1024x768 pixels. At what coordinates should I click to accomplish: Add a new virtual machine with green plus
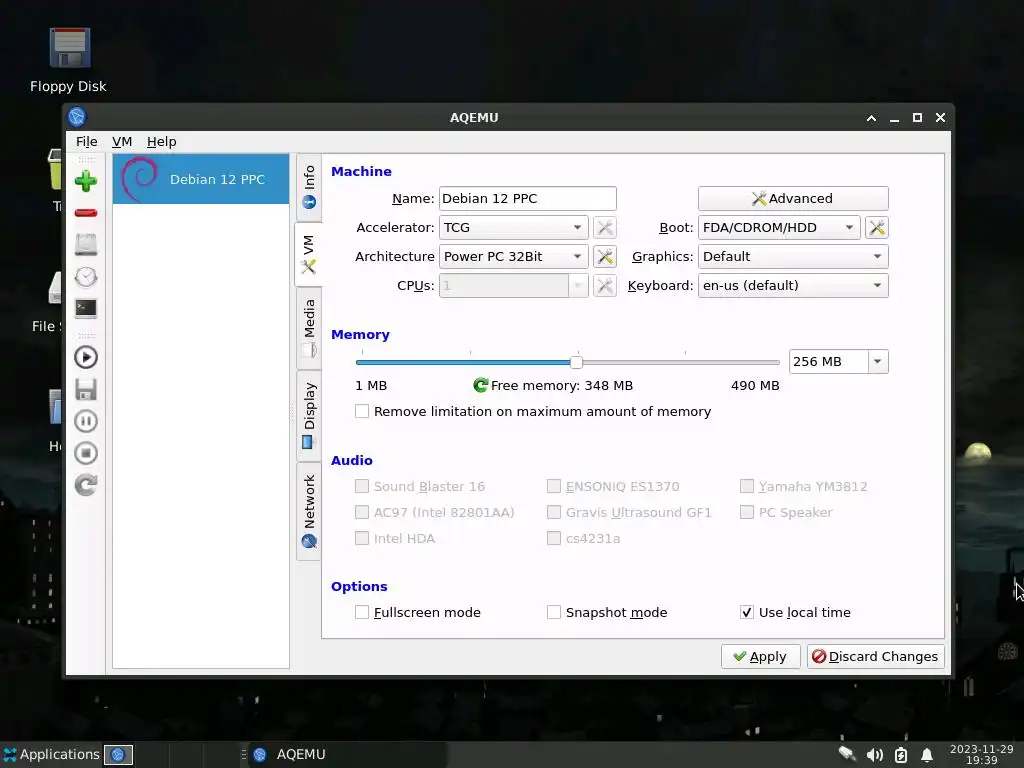click(x=86, y=181)
